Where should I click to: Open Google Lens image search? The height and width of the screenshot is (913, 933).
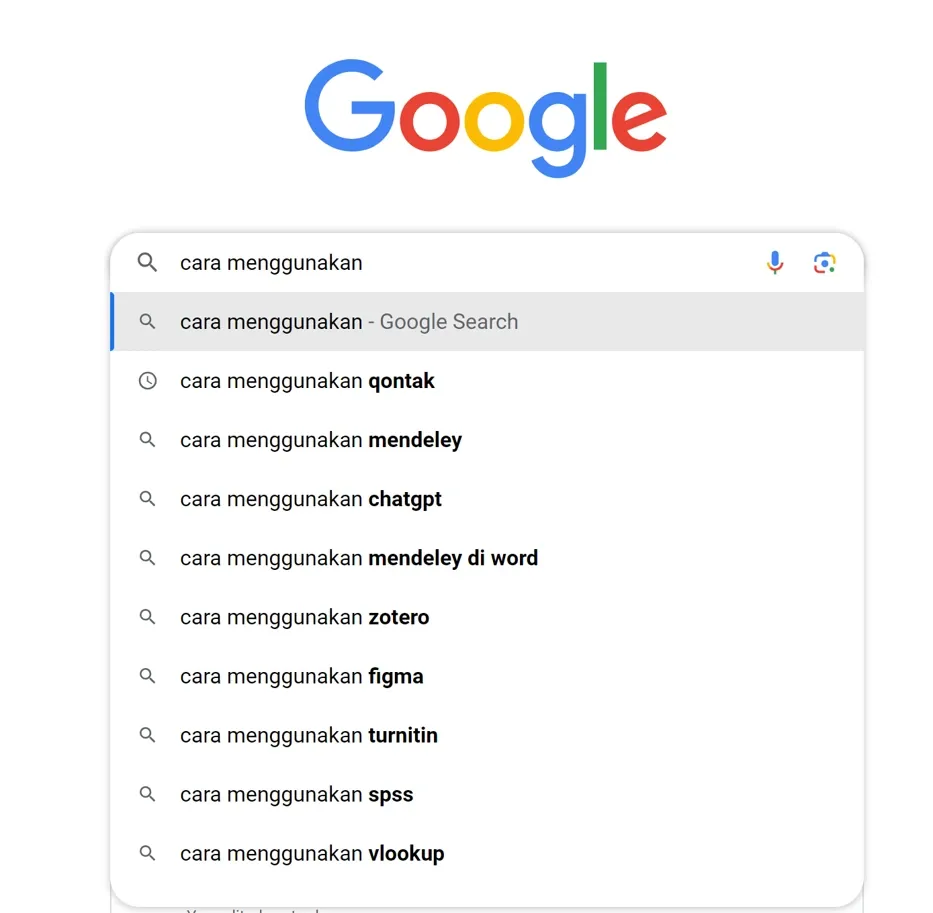pos(824,263)
